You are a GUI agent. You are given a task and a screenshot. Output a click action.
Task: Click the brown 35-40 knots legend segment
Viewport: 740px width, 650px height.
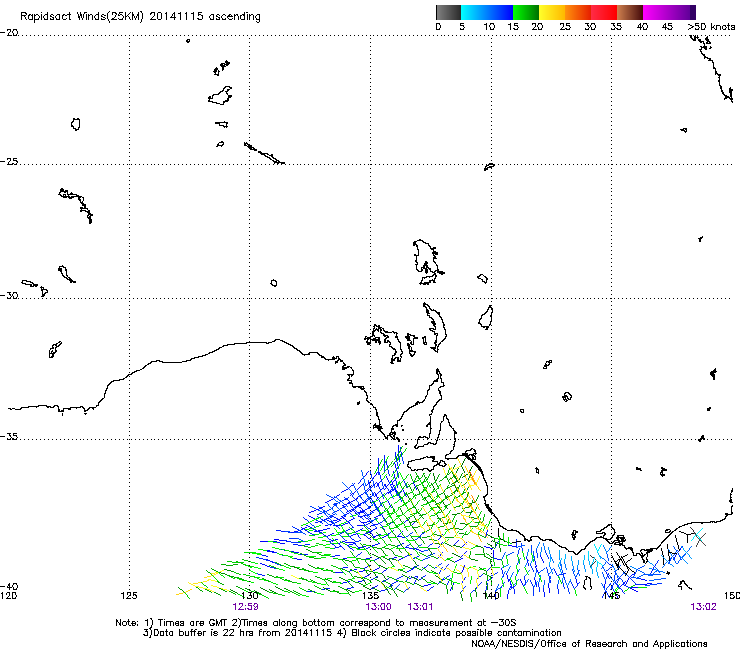[x=630, y=12]
